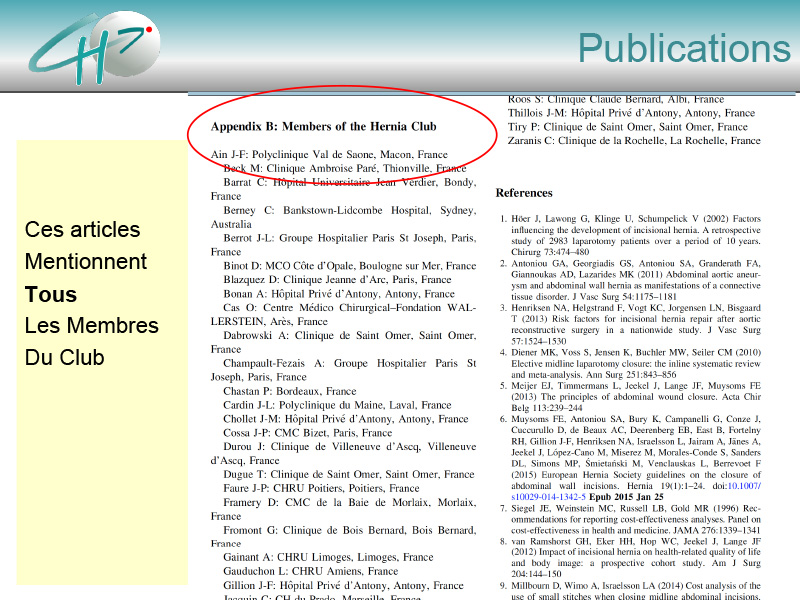
Task: Select the Gillion J-F member entry
Action: coord(343,586)
